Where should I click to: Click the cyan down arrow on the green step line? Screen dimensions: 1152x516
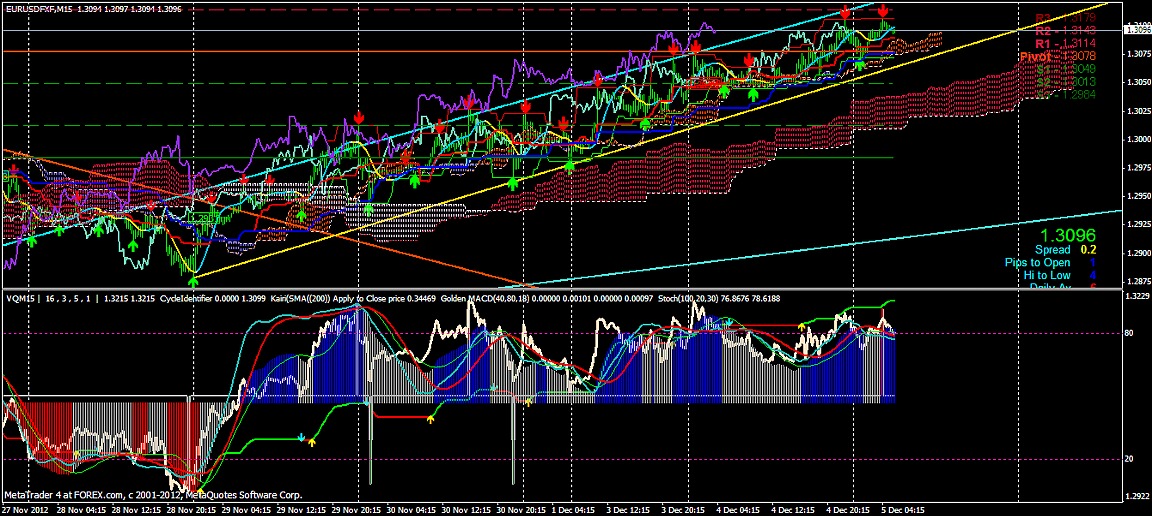point(303,438)
